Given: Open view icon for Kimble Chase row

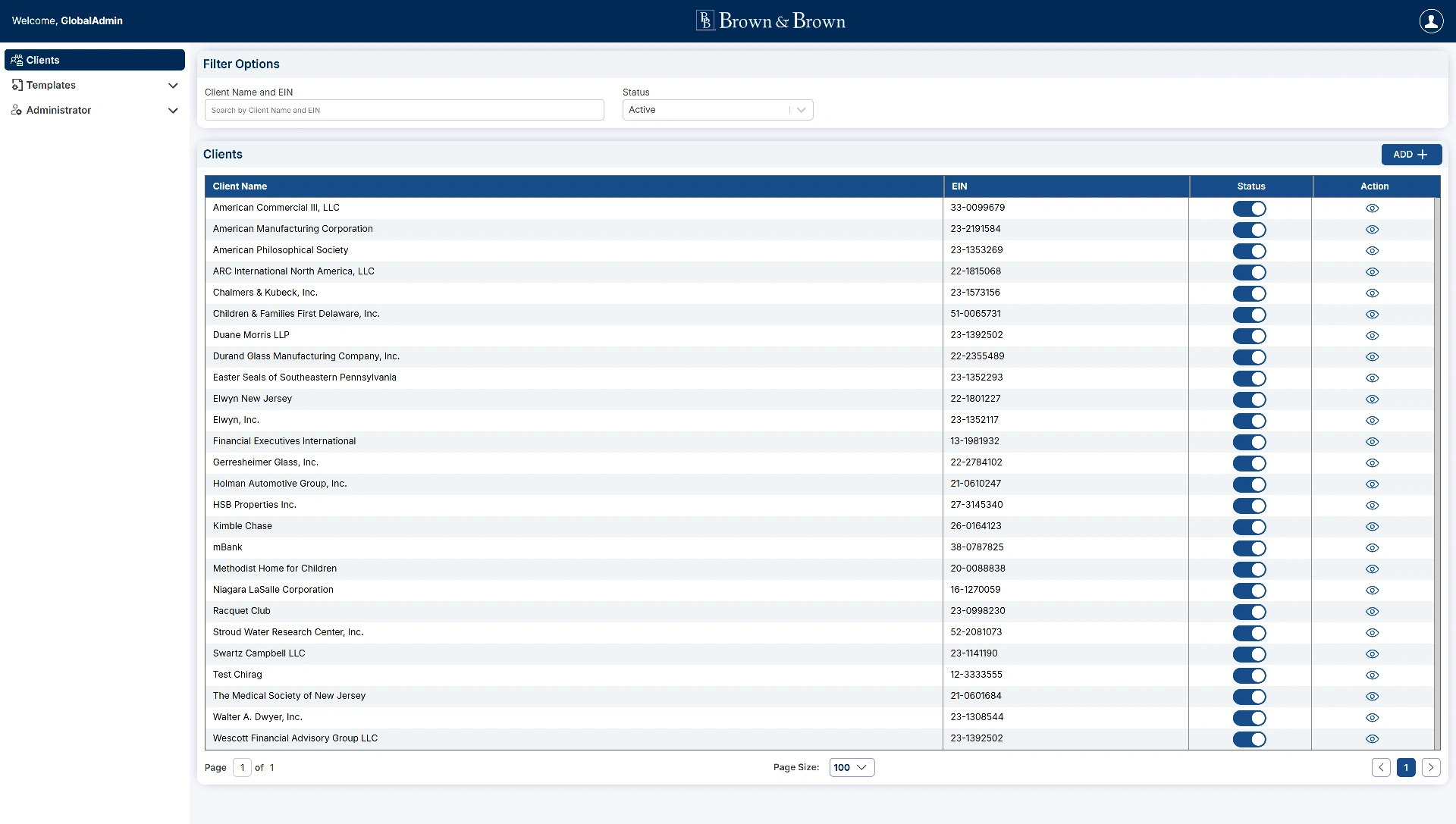Looking at the screenshot, I should point(1372,527).
